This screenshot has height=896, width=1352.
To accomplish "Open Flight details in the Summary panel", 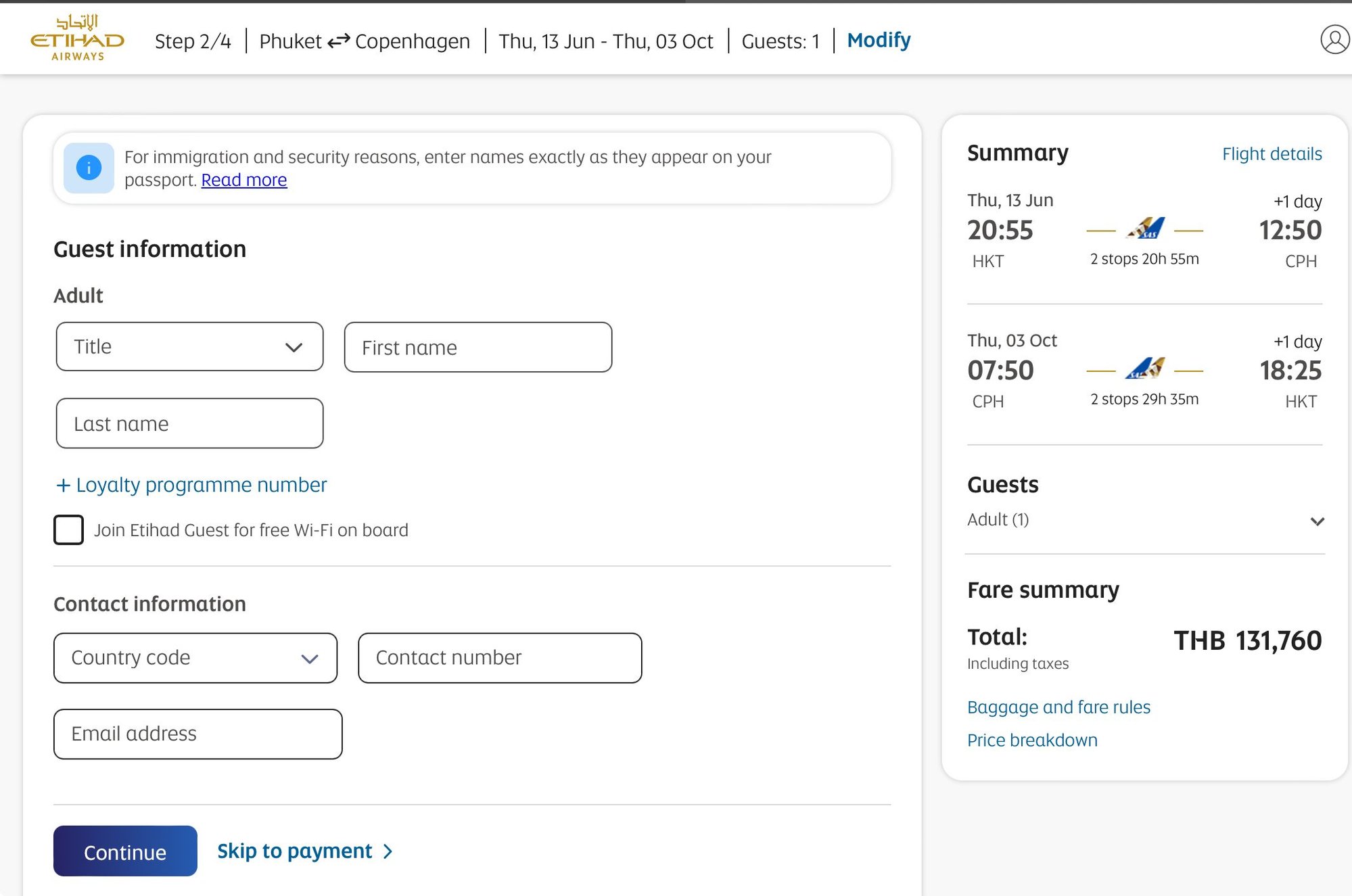I will click(1272, 154).
